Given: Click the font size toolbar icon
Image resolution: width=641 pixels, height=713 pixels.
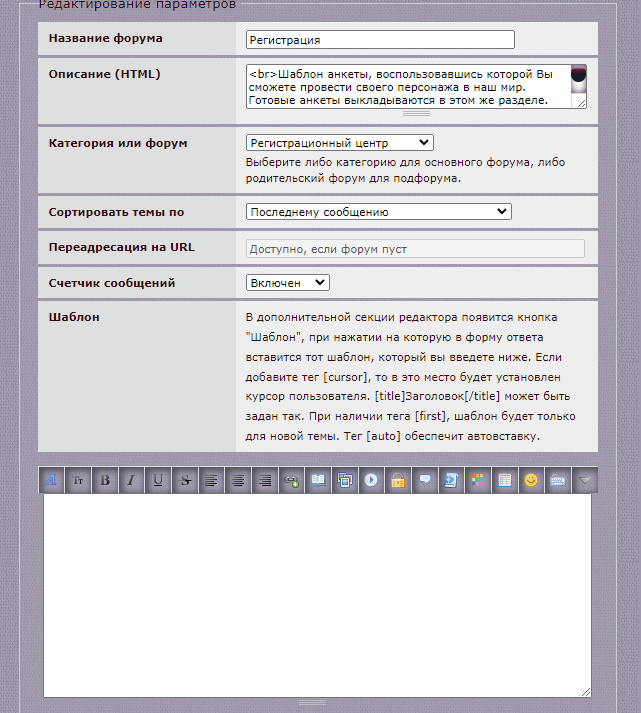Looking at the screenshot, I should pos(79,480).
